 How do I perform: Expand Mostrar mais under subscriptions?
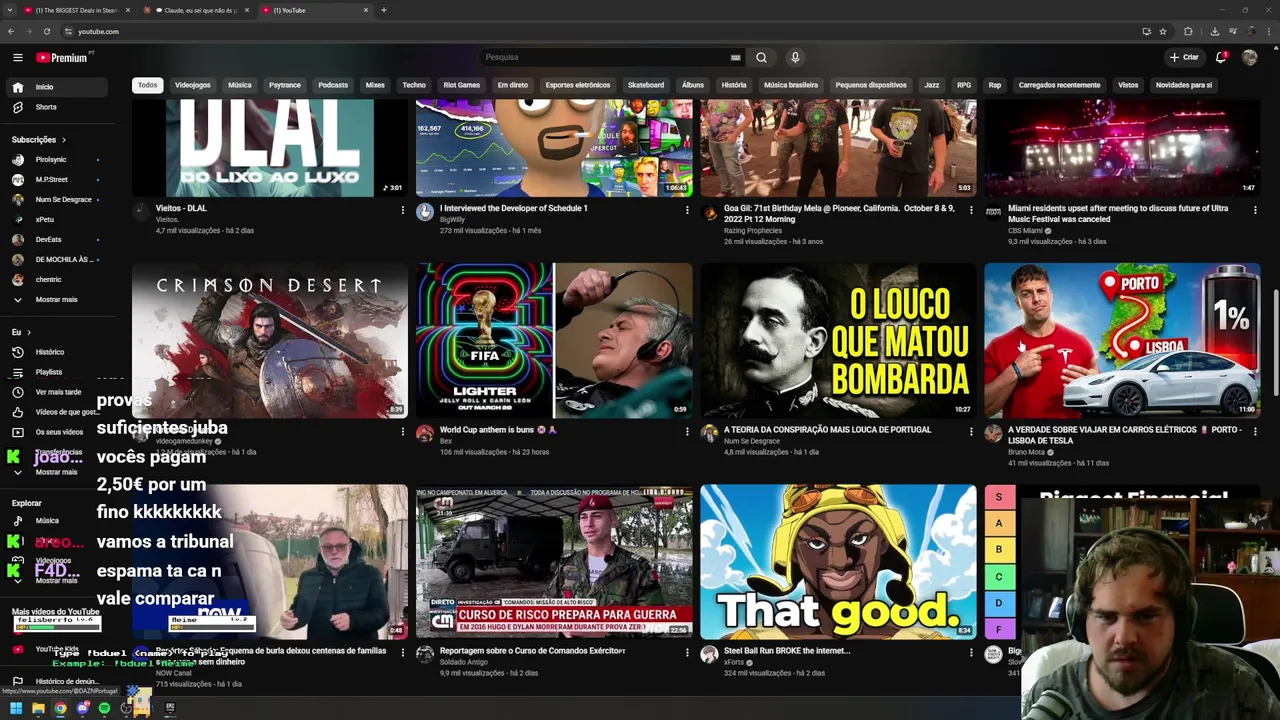tap(55, 300)
